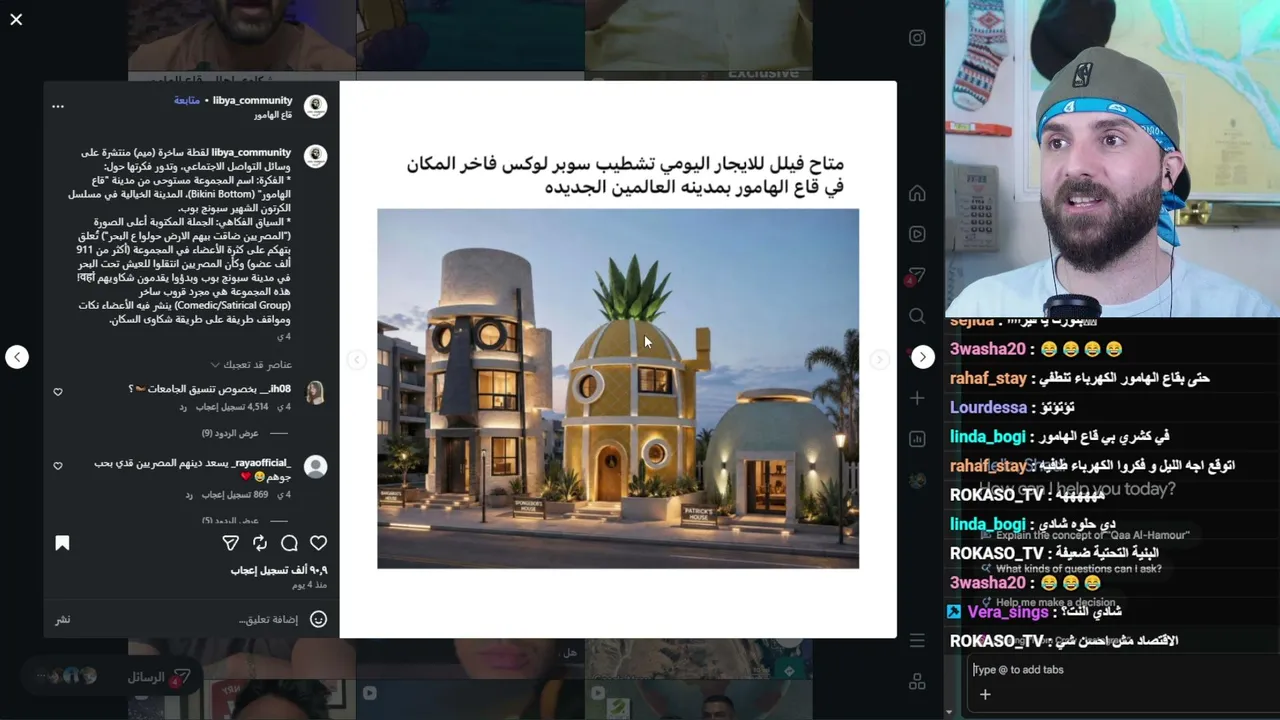Click the 'Type @ to add tabs' field
The width and height of the screenshot is (1280, 720).
1120,670
